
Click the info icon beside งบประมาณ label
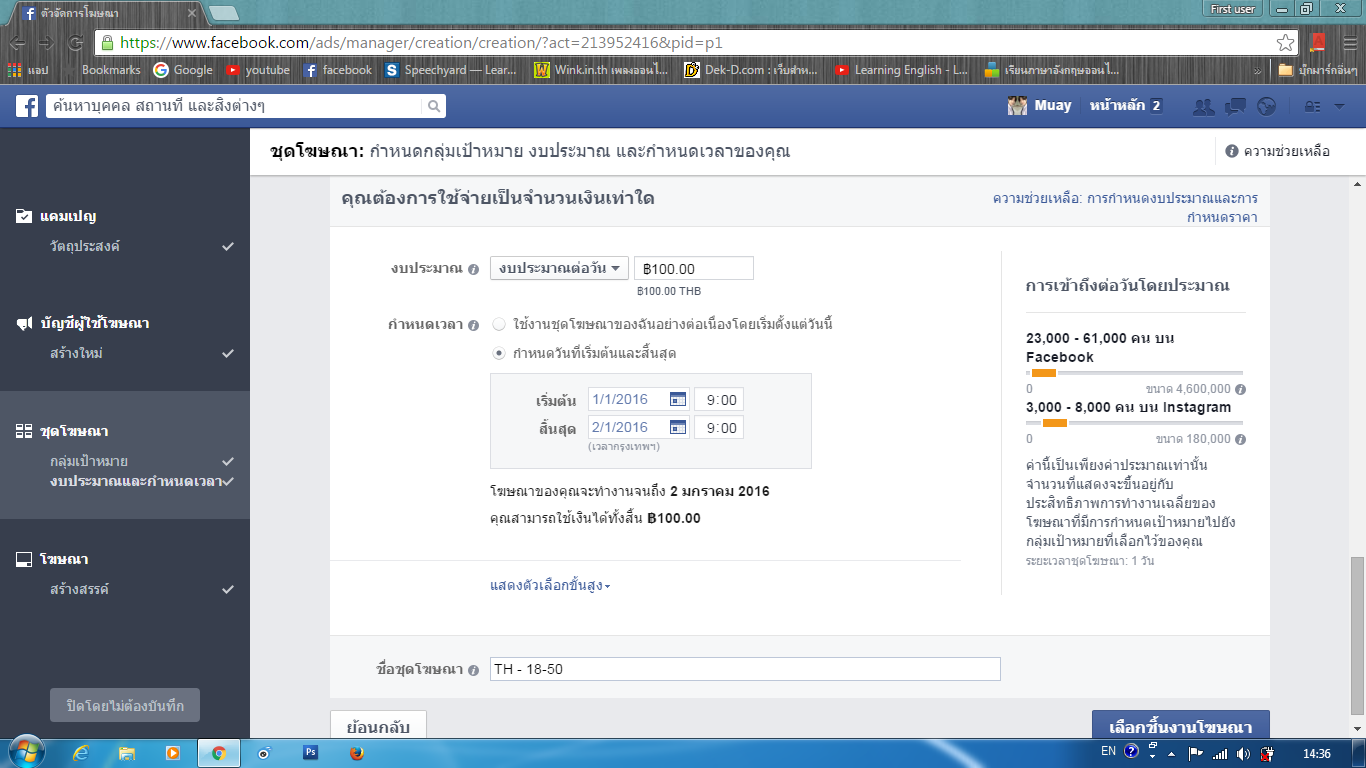tap(473, 269)
